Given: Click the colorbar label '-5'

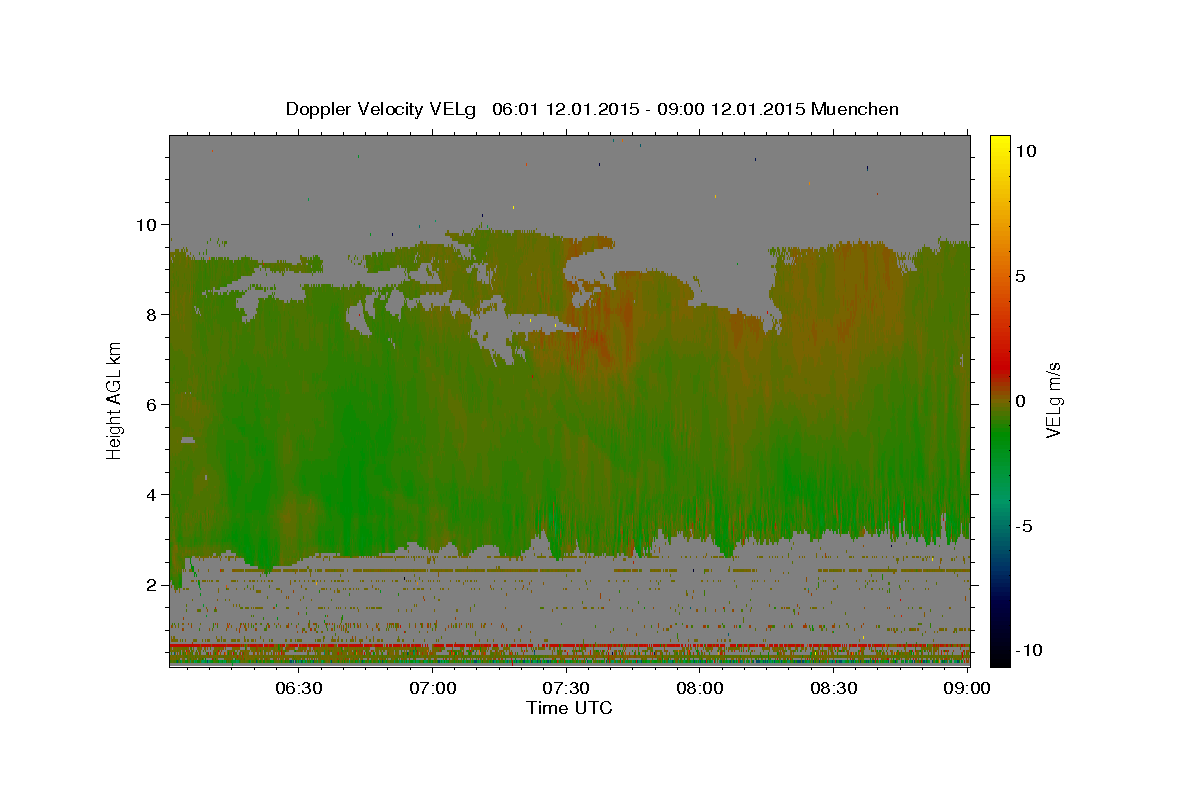Looking at the screenshot, I should tap(1024, 526).
